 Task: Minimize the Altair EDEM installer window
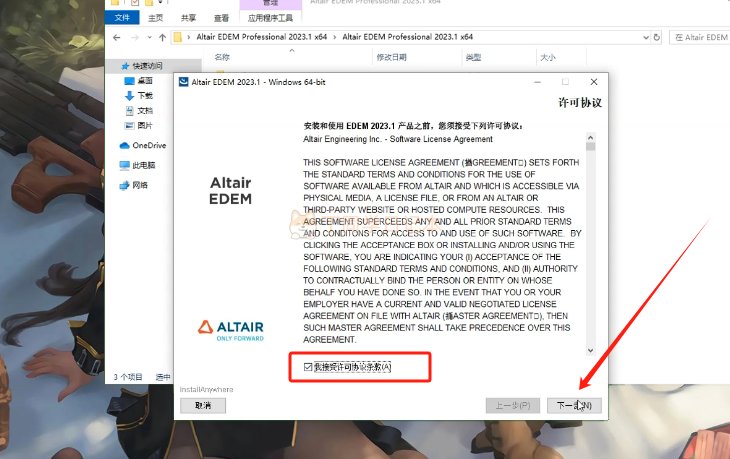[x=537, y=82]
